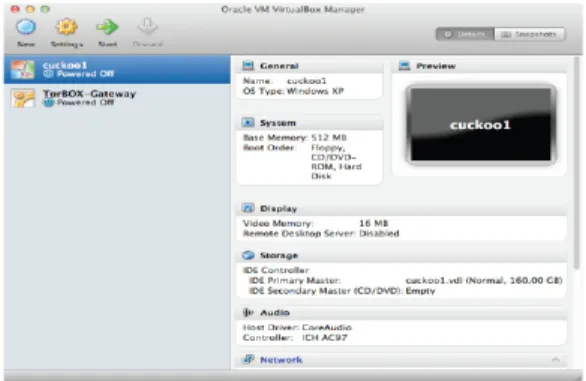Open the Network section header link

tap(281, 360)
